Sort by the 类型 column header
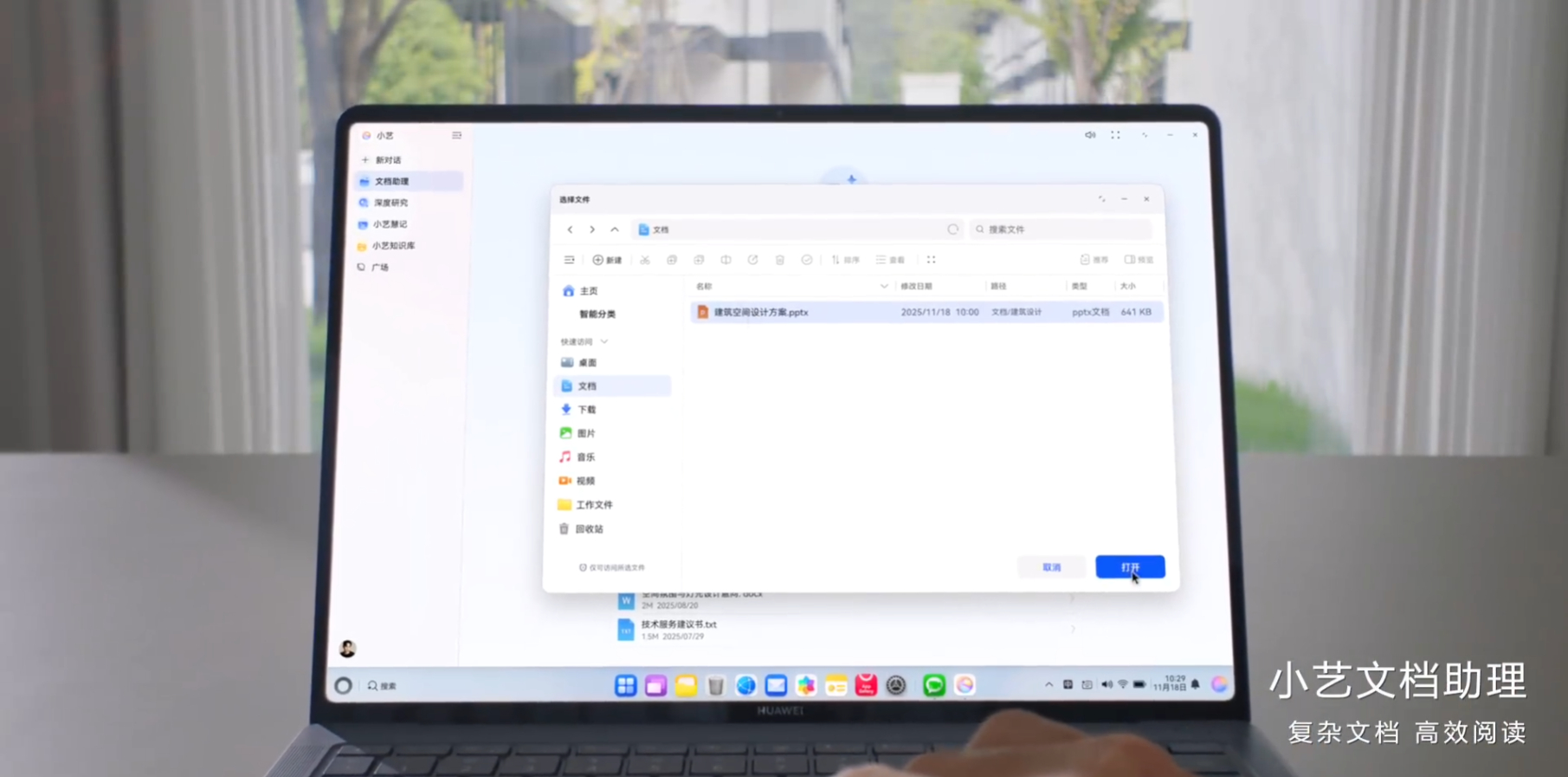Viewport: 1568px width, 777px height. coord(1079,286)
